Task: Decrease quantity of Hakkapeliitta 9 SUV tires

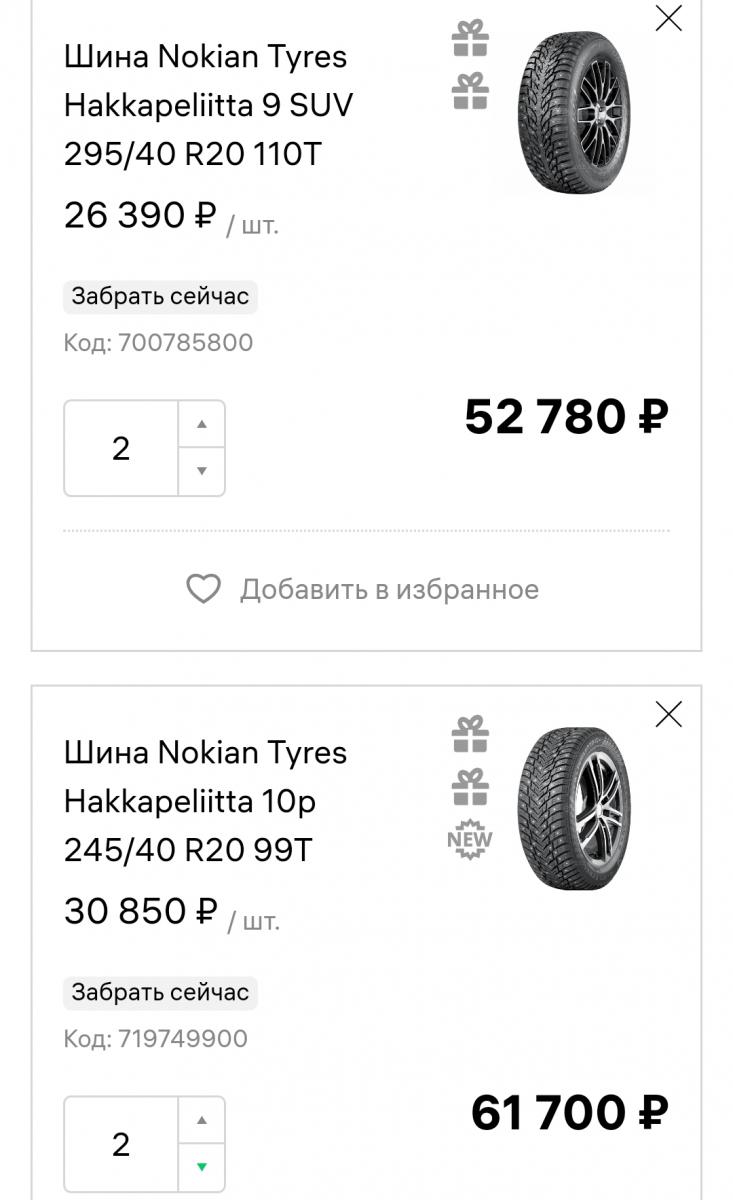Action: point(202,471)
